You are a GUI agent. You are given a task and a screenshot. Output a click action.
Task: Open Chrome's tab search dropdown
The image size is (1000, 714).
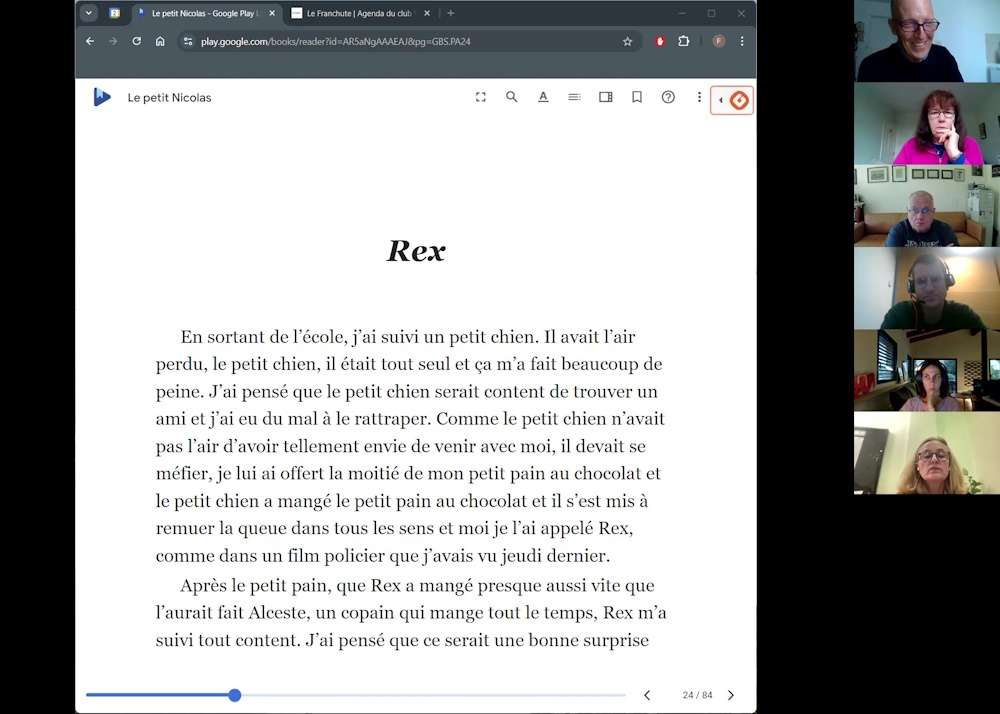(89, 13)
